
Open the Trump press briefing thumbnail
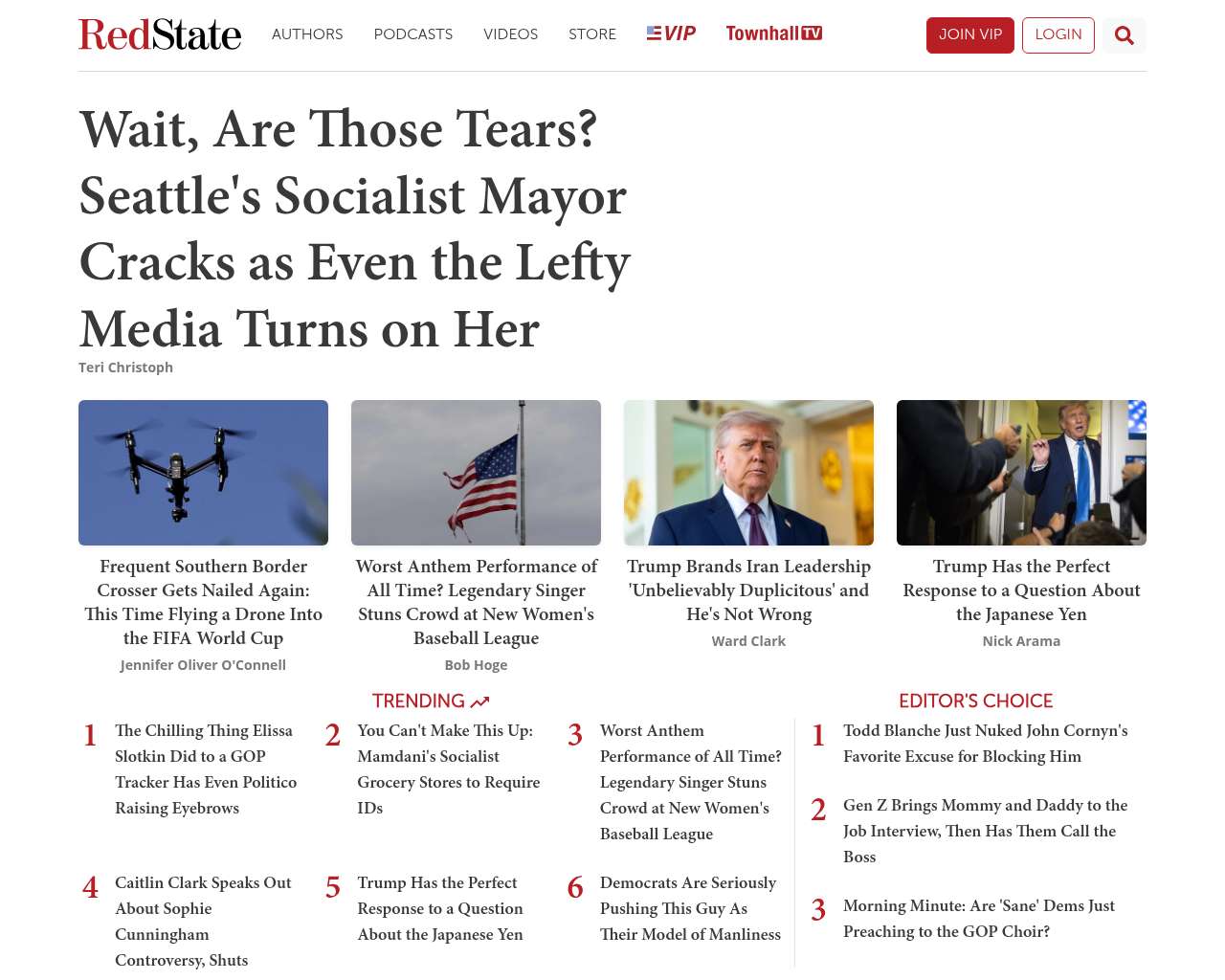pos(1021,473)
